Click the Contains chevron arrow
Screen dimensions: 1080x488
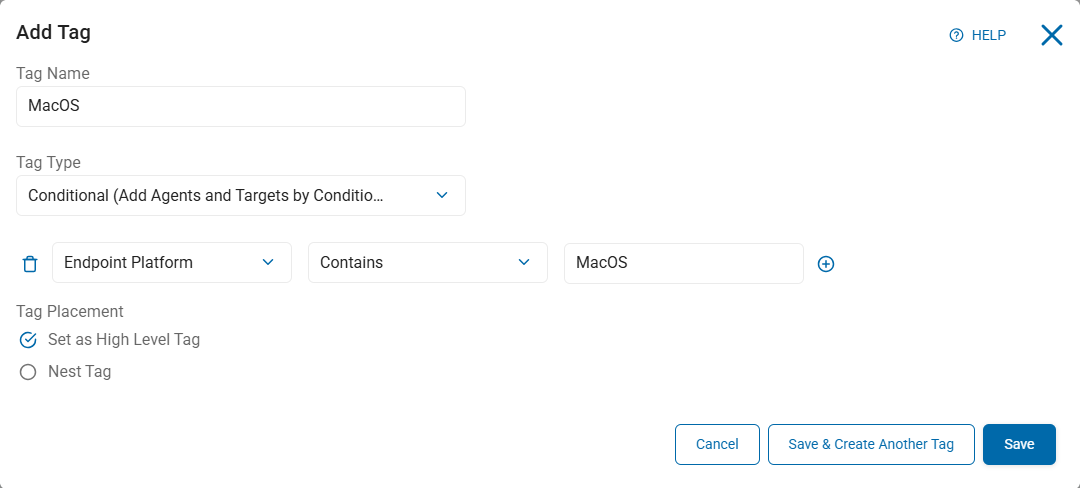point(524,263)
